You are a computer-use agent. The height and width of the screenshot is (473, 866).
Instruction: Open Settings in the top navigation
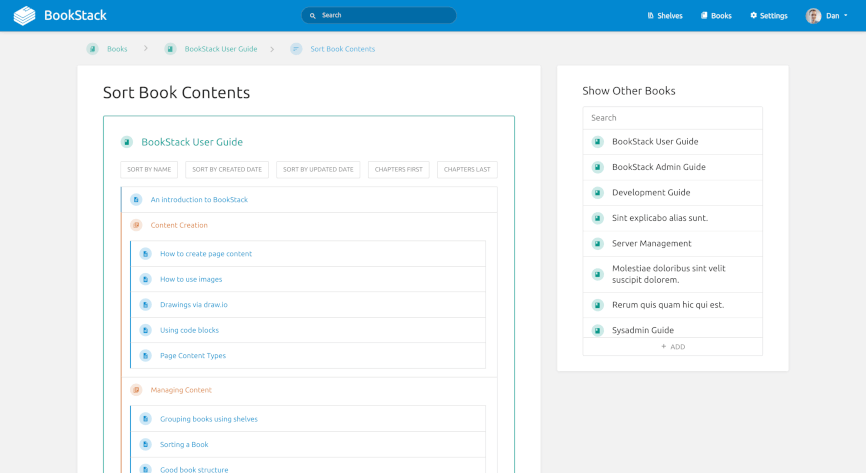point(769,15)
